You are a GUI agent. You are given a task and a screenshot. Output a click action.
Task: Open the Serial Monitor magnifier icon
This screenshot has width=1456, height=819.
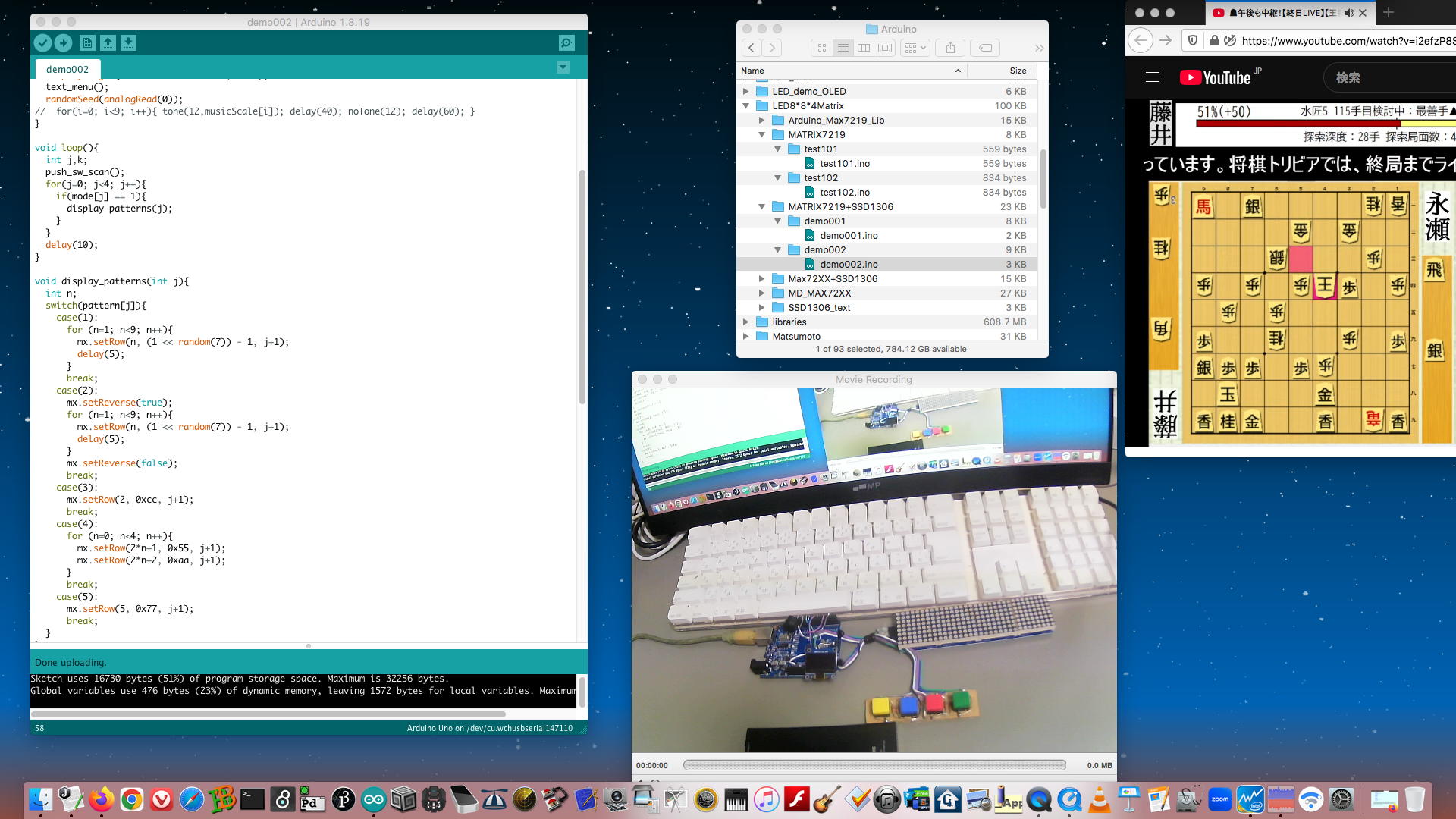point(566,43)
